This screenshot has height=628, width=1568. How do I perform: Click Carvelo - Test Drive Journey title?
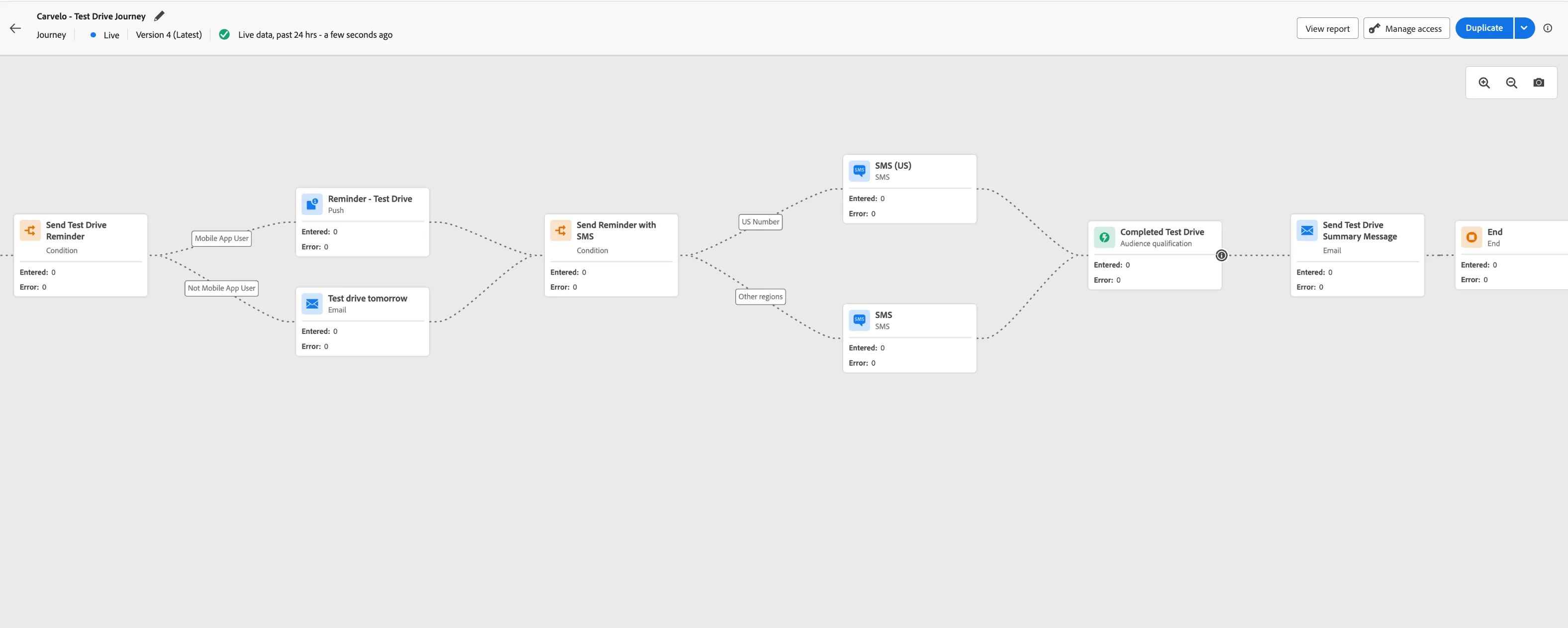tap(92, 16)
